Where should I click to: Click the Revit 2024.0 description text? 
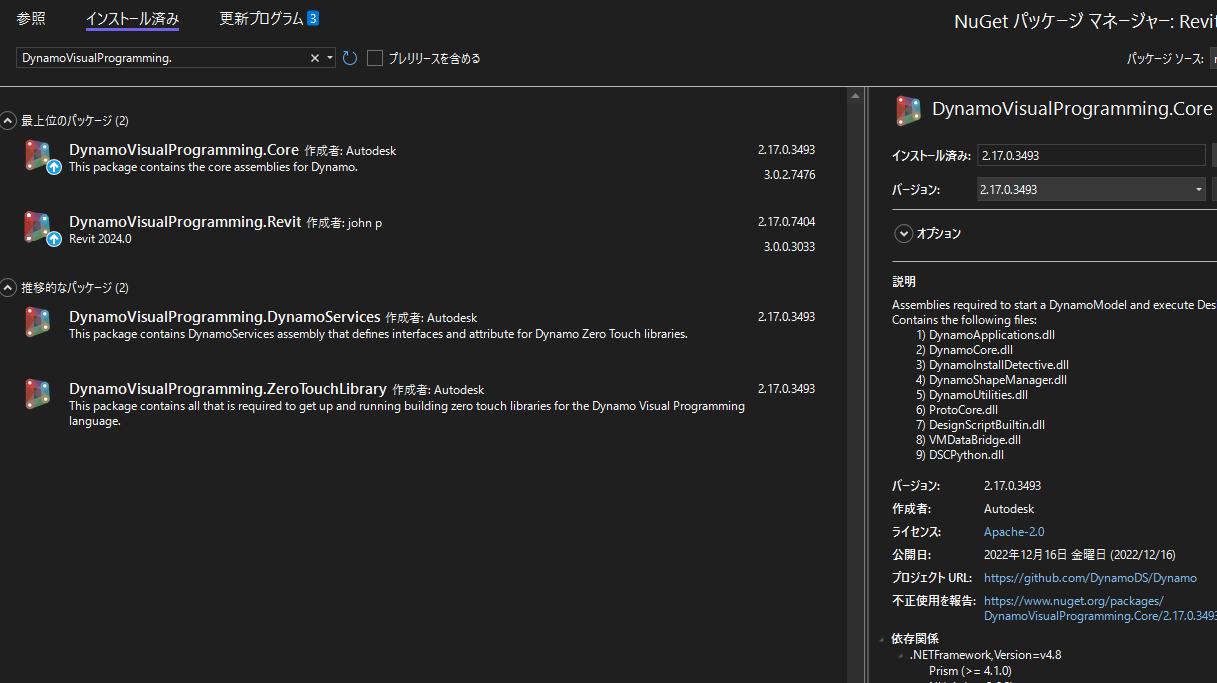pos(100,239)
